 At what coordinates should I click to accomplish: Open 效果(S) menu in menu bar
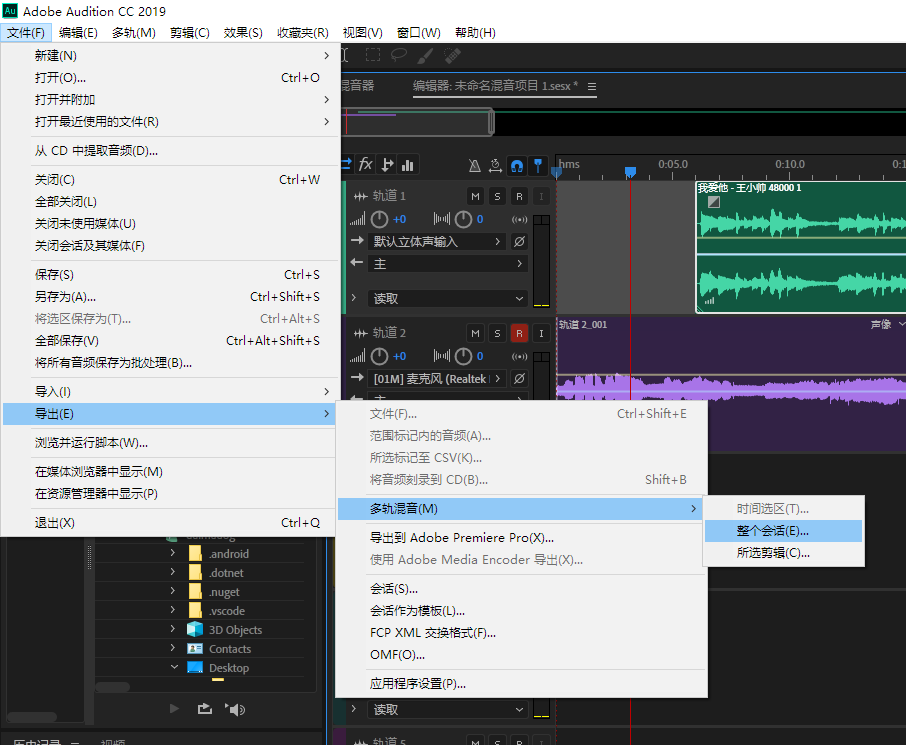pyautogui.click(x=243, y=33)
